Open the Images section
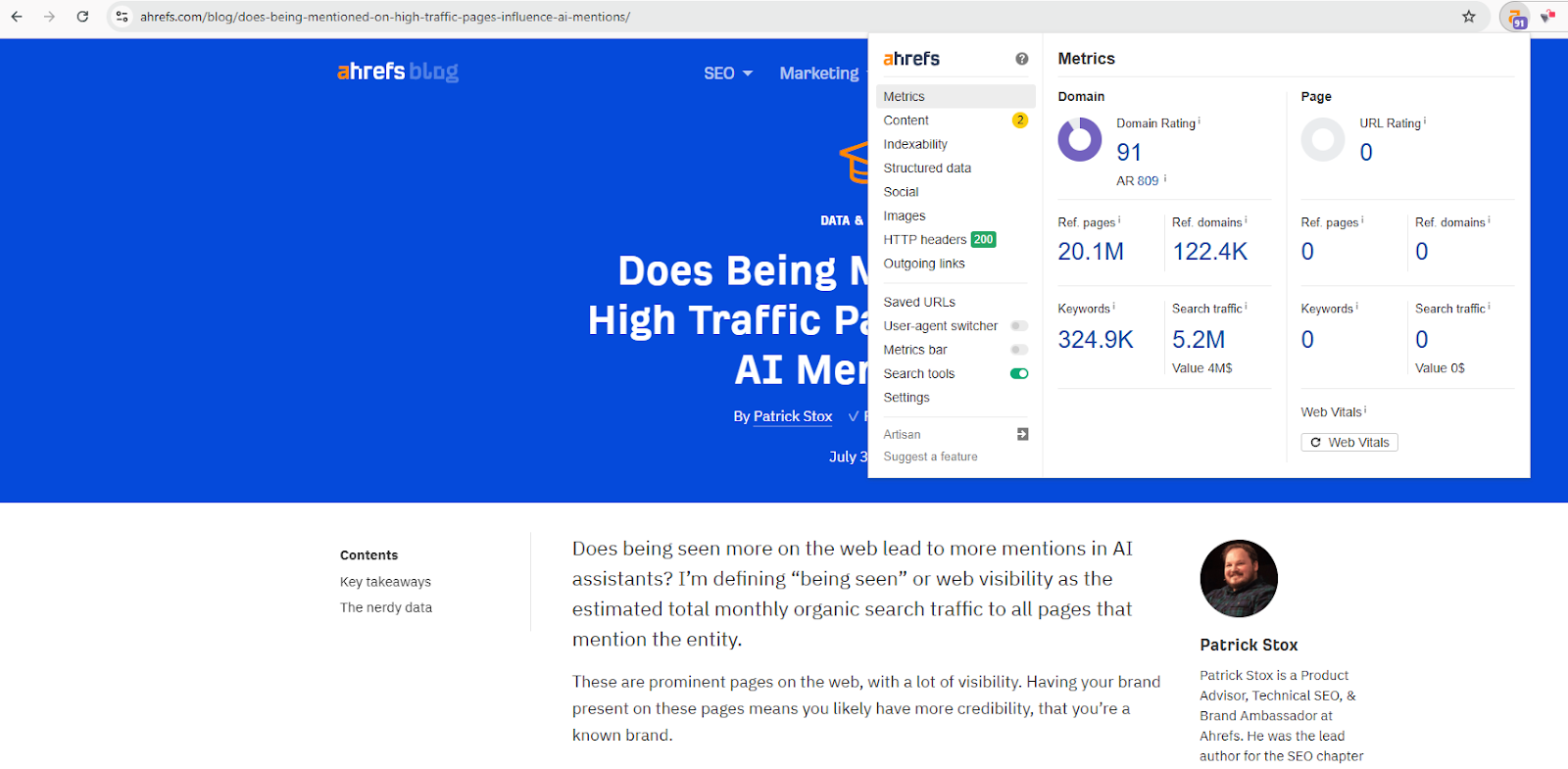Image resolution: width=1568 pixels, height=769 pixels. (x=904, y=216)
